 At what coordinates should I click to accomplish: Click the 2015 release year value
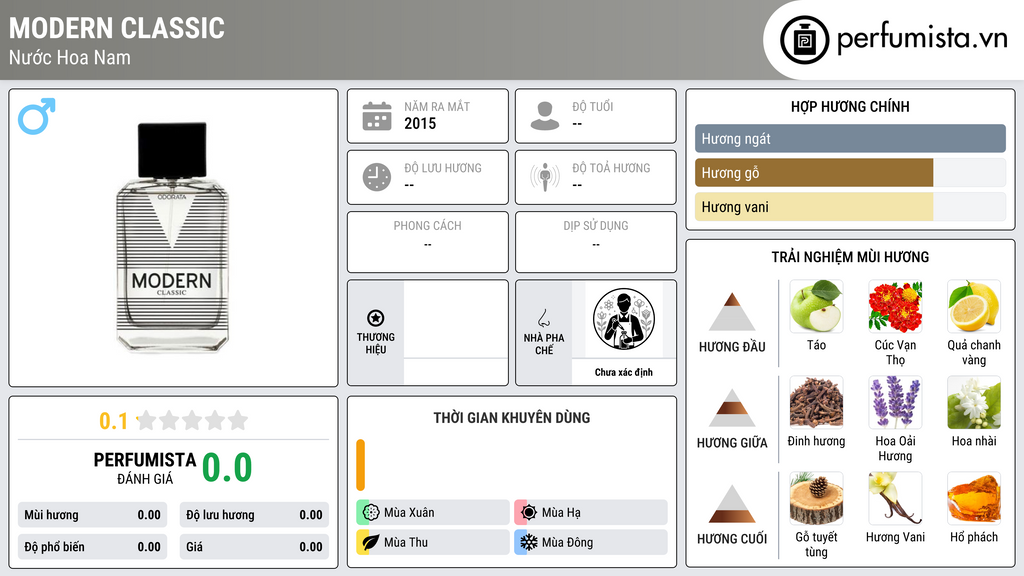[420, 123]
